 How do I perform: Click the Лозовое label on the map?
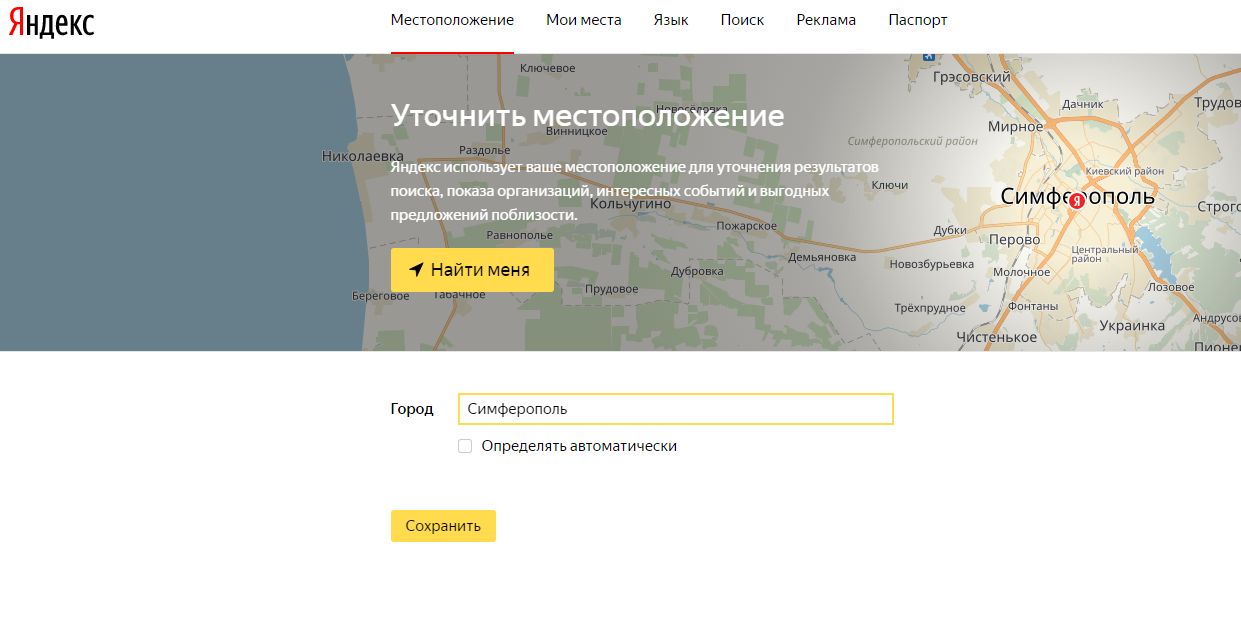1171,287
